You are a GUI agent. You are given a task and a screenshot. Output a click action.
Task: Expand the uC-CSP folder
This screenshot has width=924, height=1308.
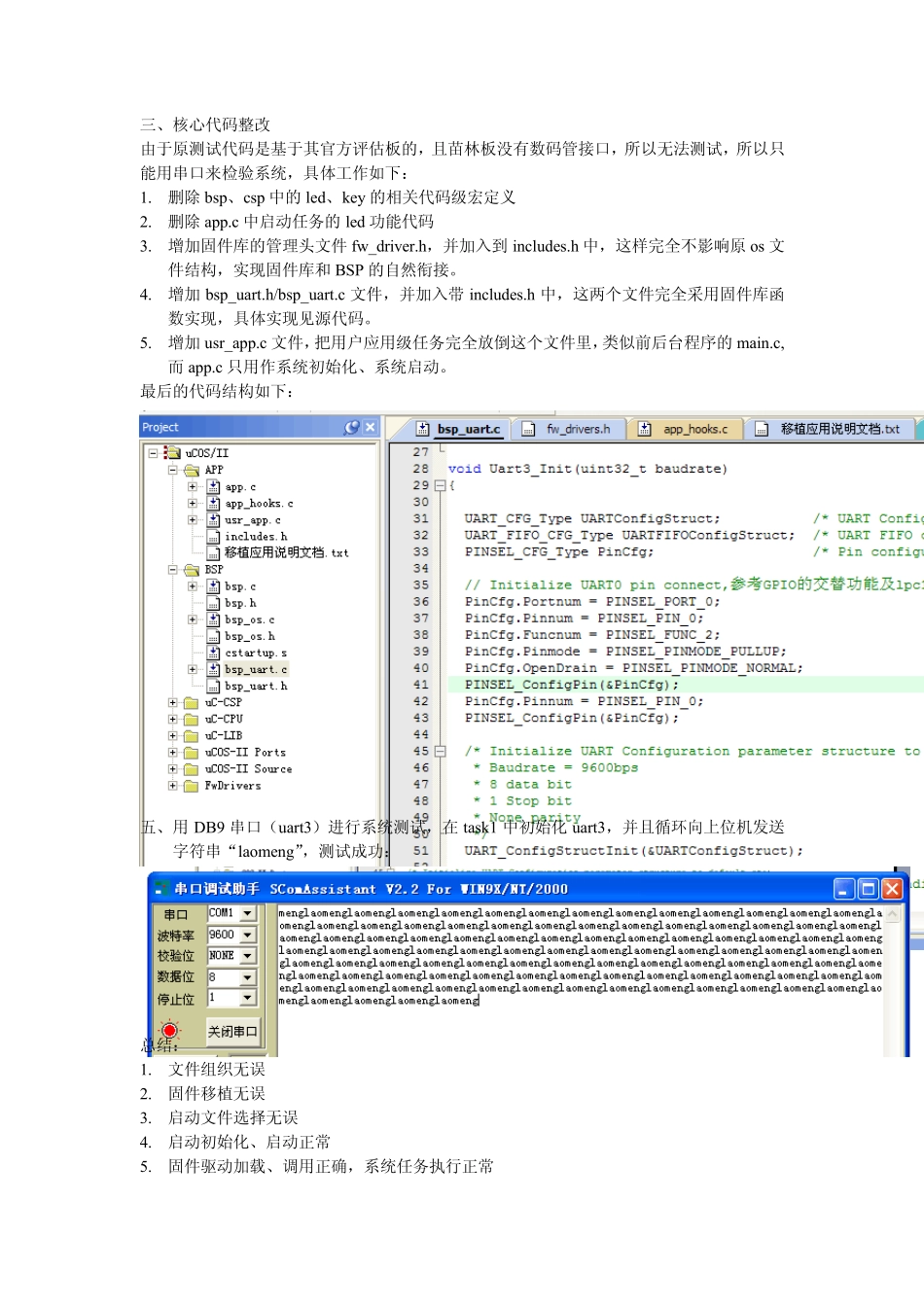172,702
